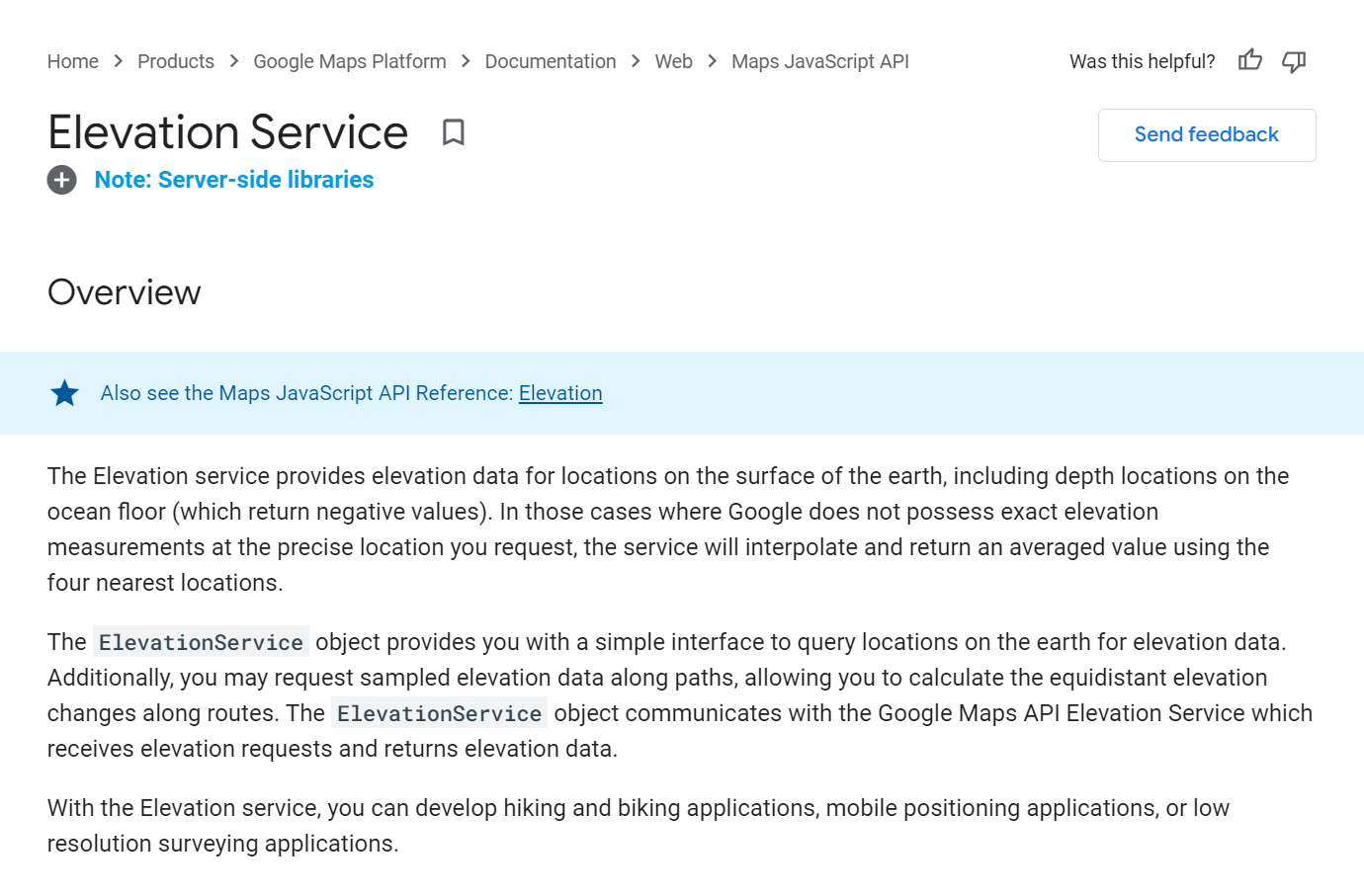Screen dimensions: 1364x896
Task: Navigate to Home via breadcrumb
Action: coord(72,61)
